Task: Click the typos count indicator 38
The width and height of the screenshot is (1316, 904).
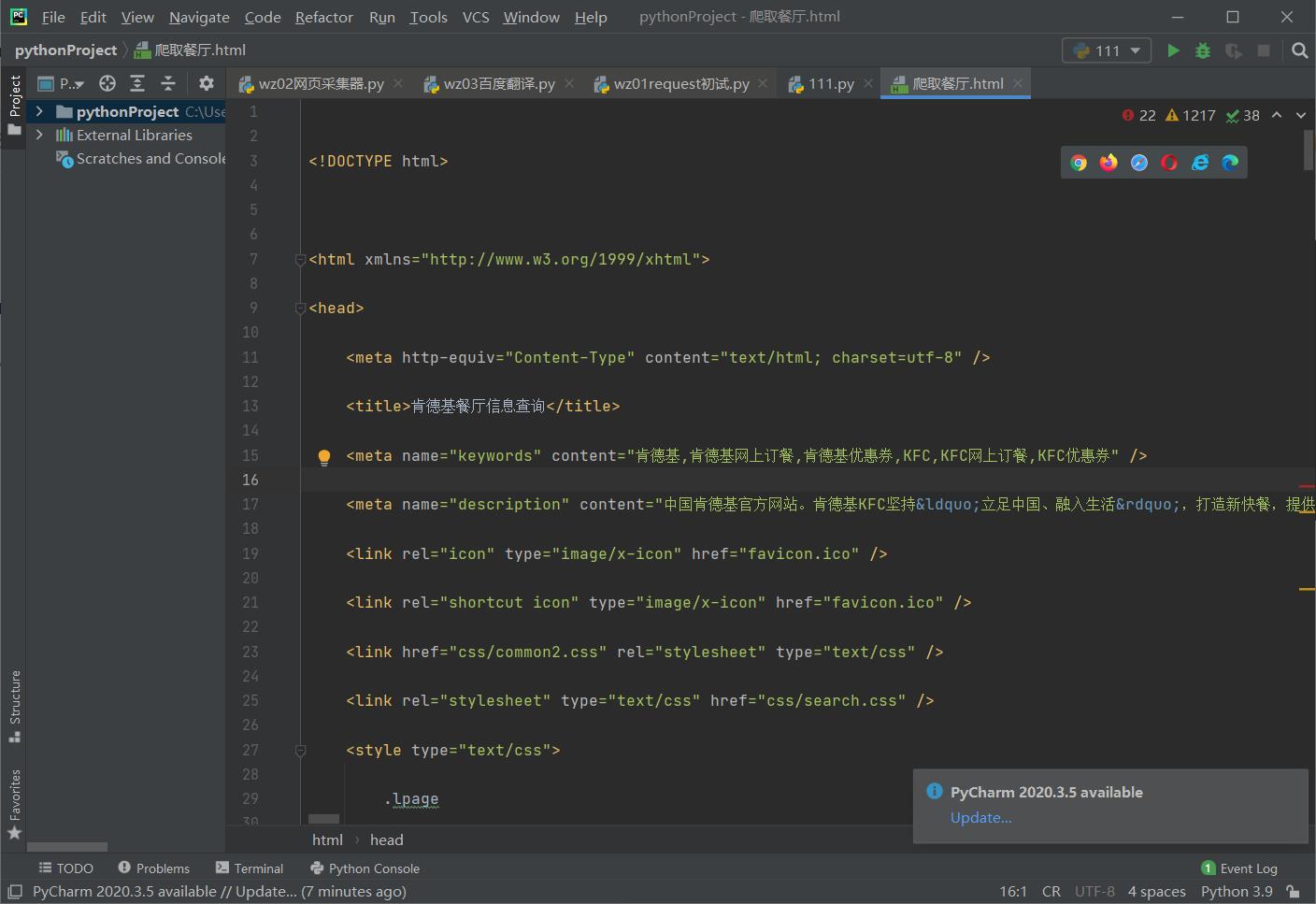Action: [x=1243, y=115]
